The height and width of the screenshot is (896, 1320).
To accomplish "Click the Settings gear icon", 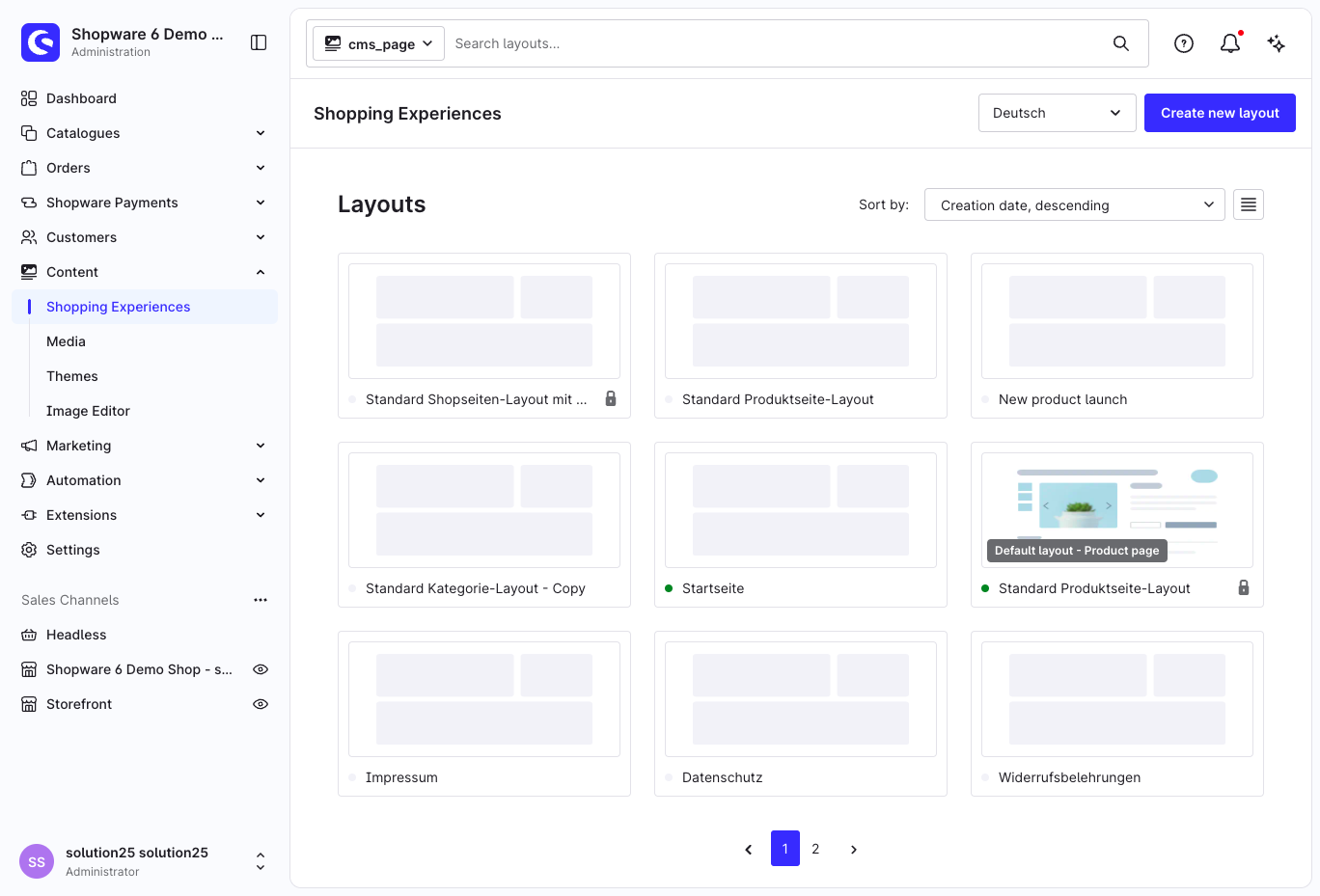I will [x=29, y=550].
